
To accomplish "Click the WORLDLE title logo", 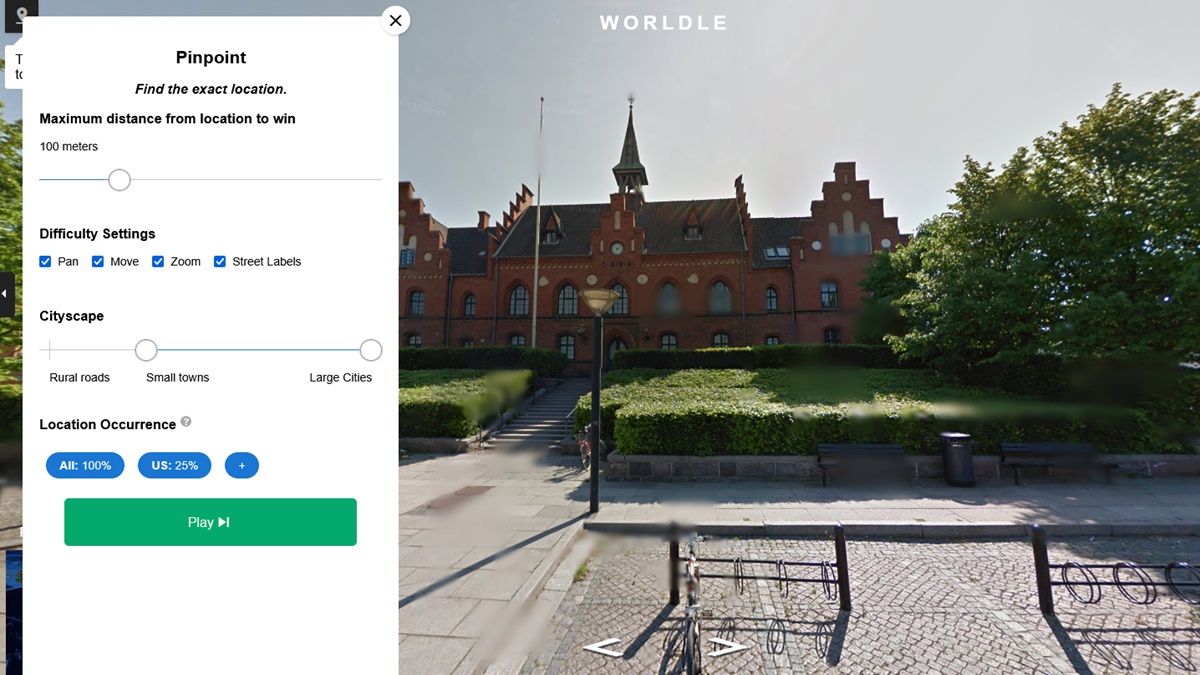I will (x=664, y=23).
